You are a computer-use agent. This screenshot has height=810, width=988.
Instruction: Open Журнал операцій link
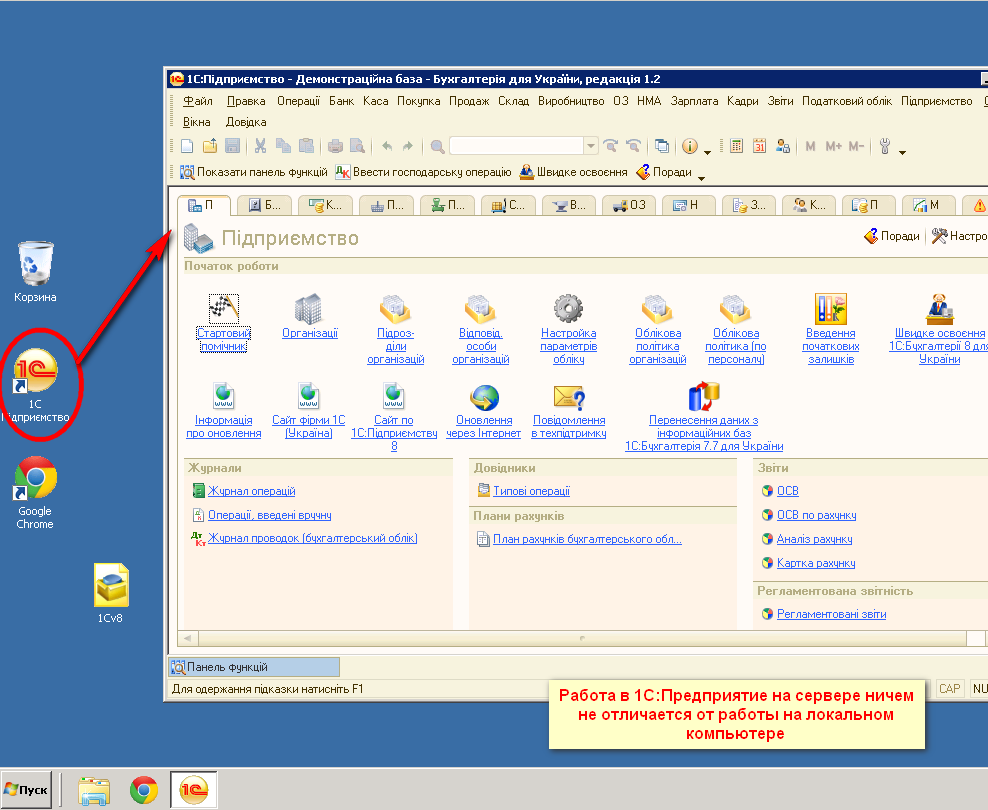(x=251, y=491)
